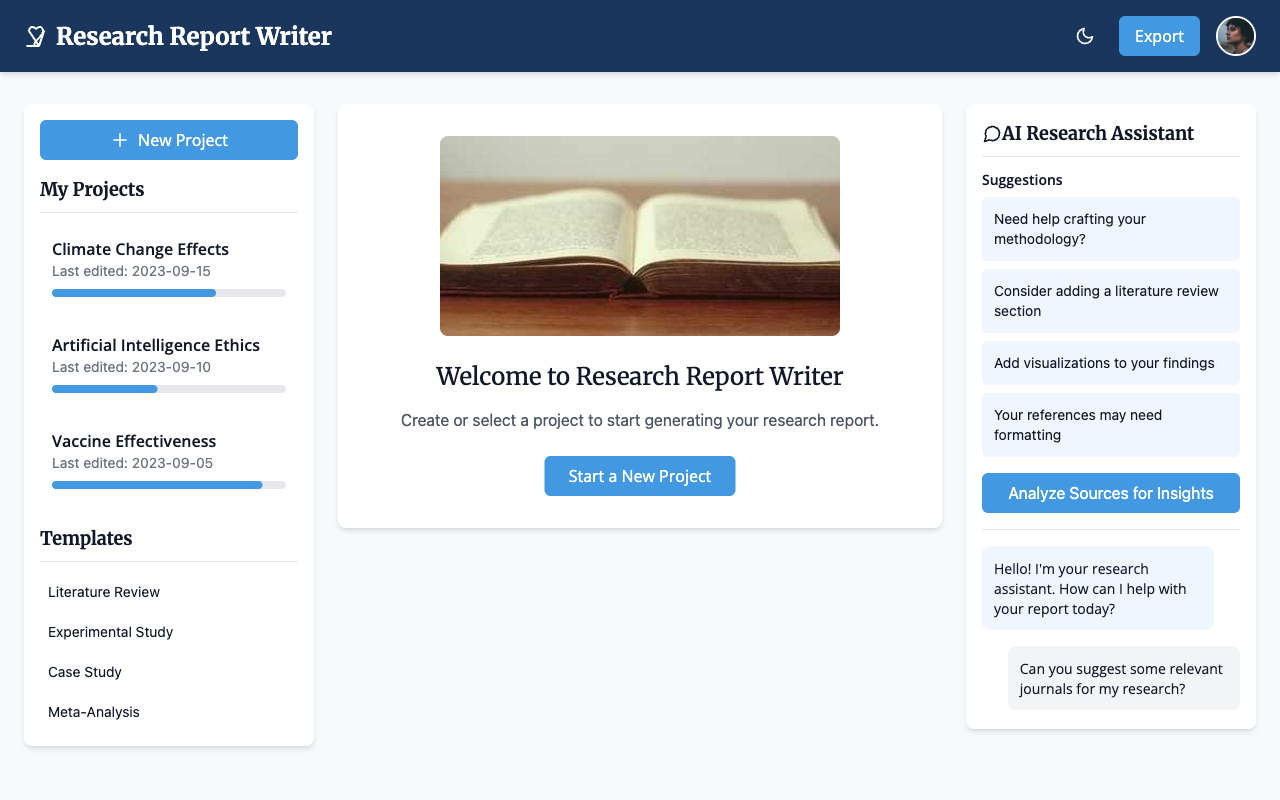1280x800 pixels.
Task: Select the methodology help suggestion
Action: (1110, 228)
